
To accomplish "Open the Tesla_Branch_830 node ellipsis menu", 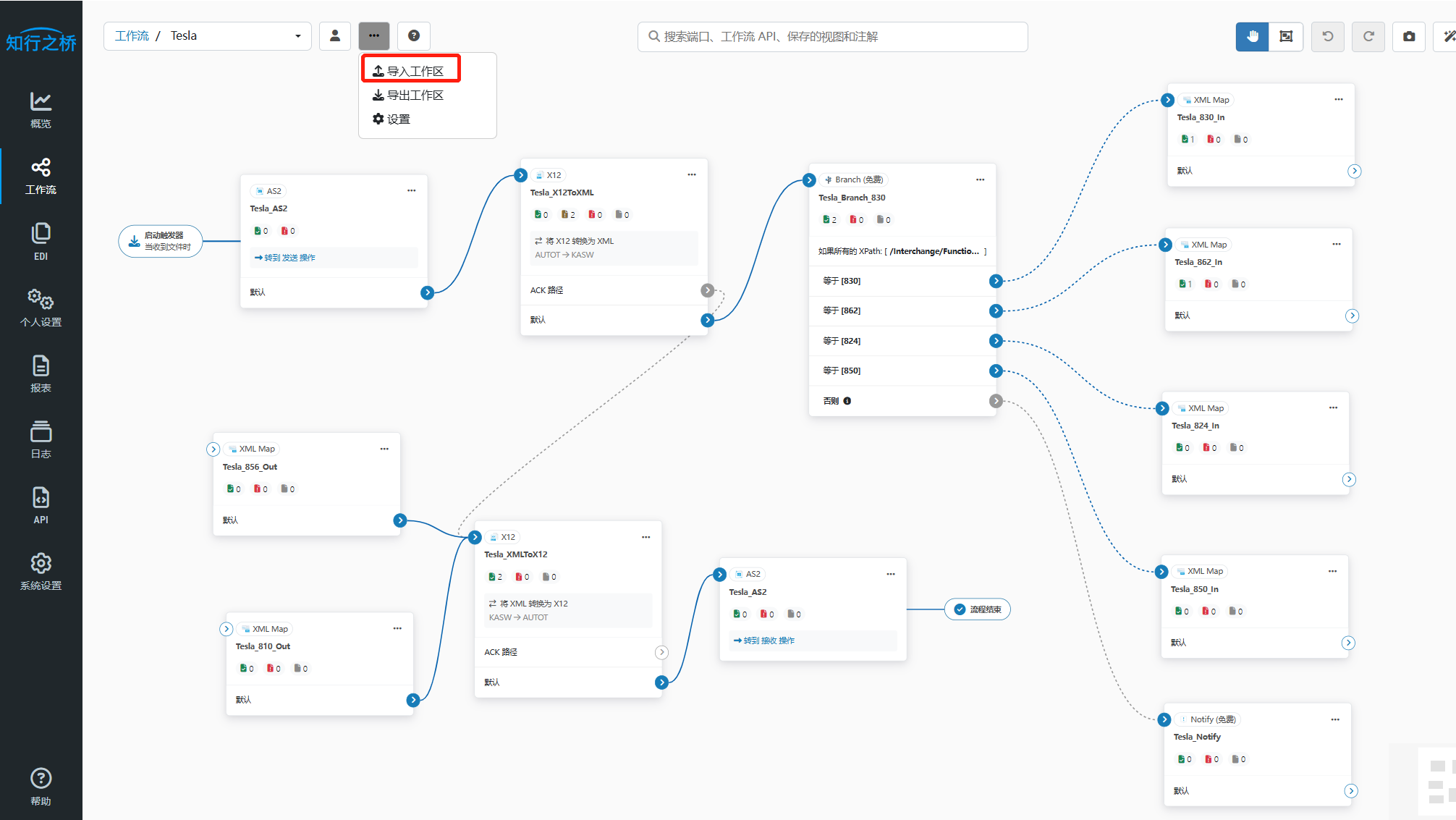I will pyautogui.click(x=980, y=179).
